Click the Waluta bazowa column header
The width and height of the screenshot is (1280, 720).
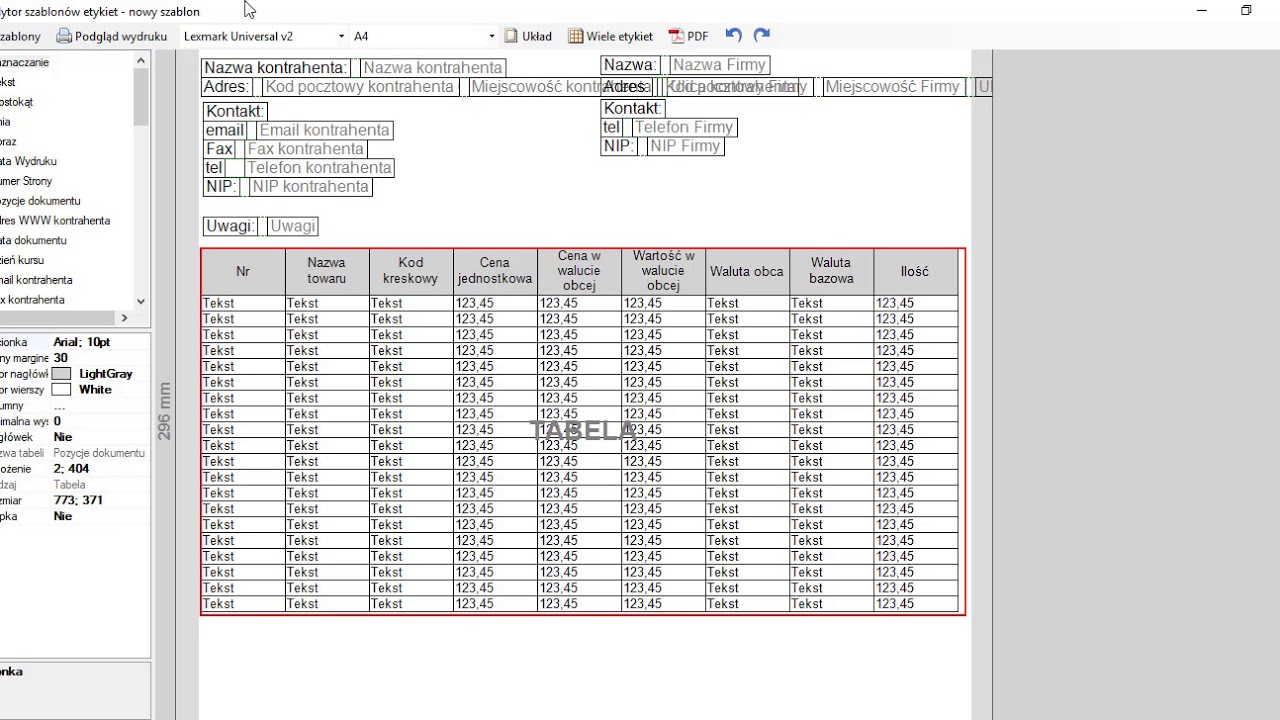831,271
